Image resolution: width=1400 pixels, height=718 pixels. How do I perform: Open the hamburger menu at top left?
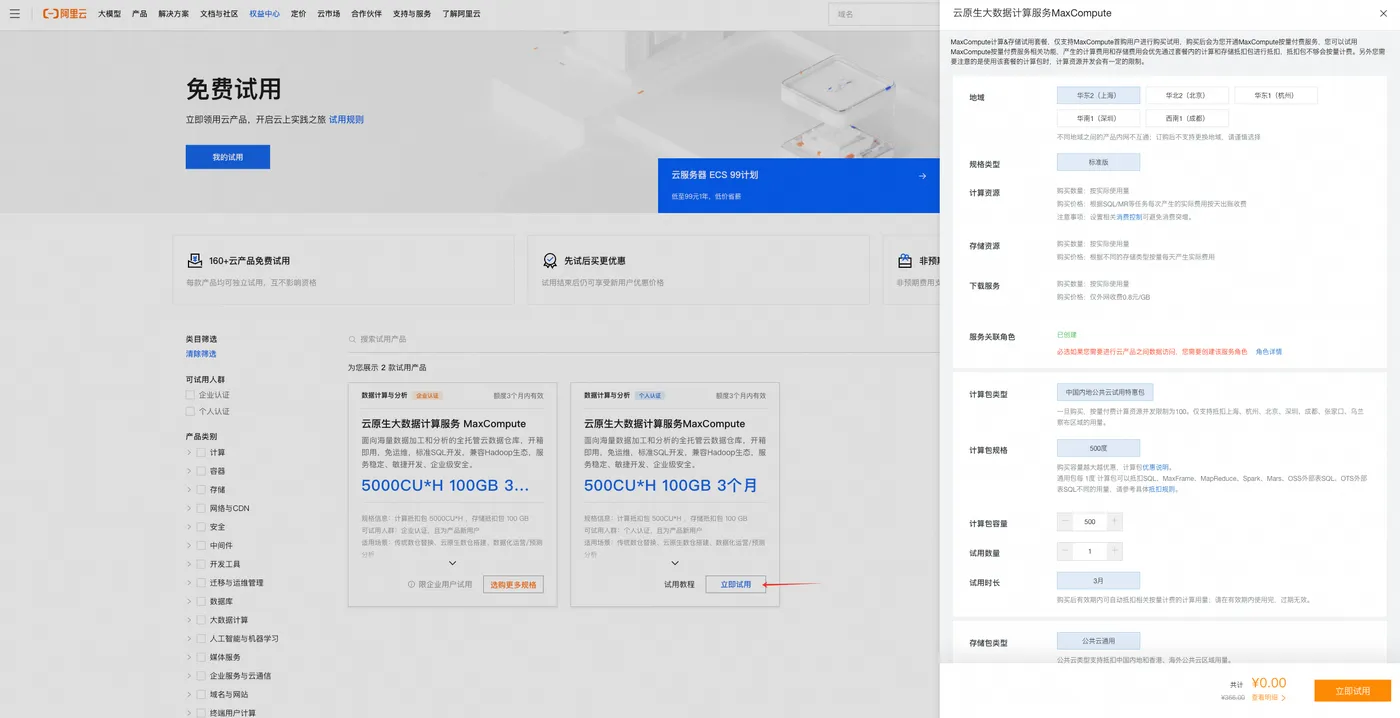[x=14, y=14]
